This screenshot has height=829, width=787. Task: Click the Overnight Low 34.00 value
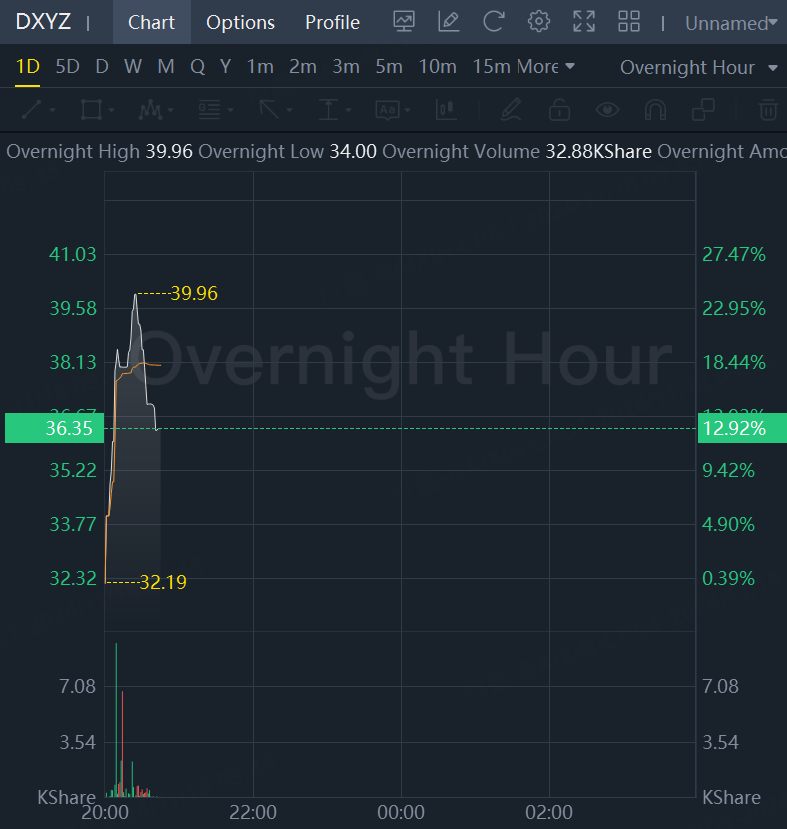coord(353,152)
